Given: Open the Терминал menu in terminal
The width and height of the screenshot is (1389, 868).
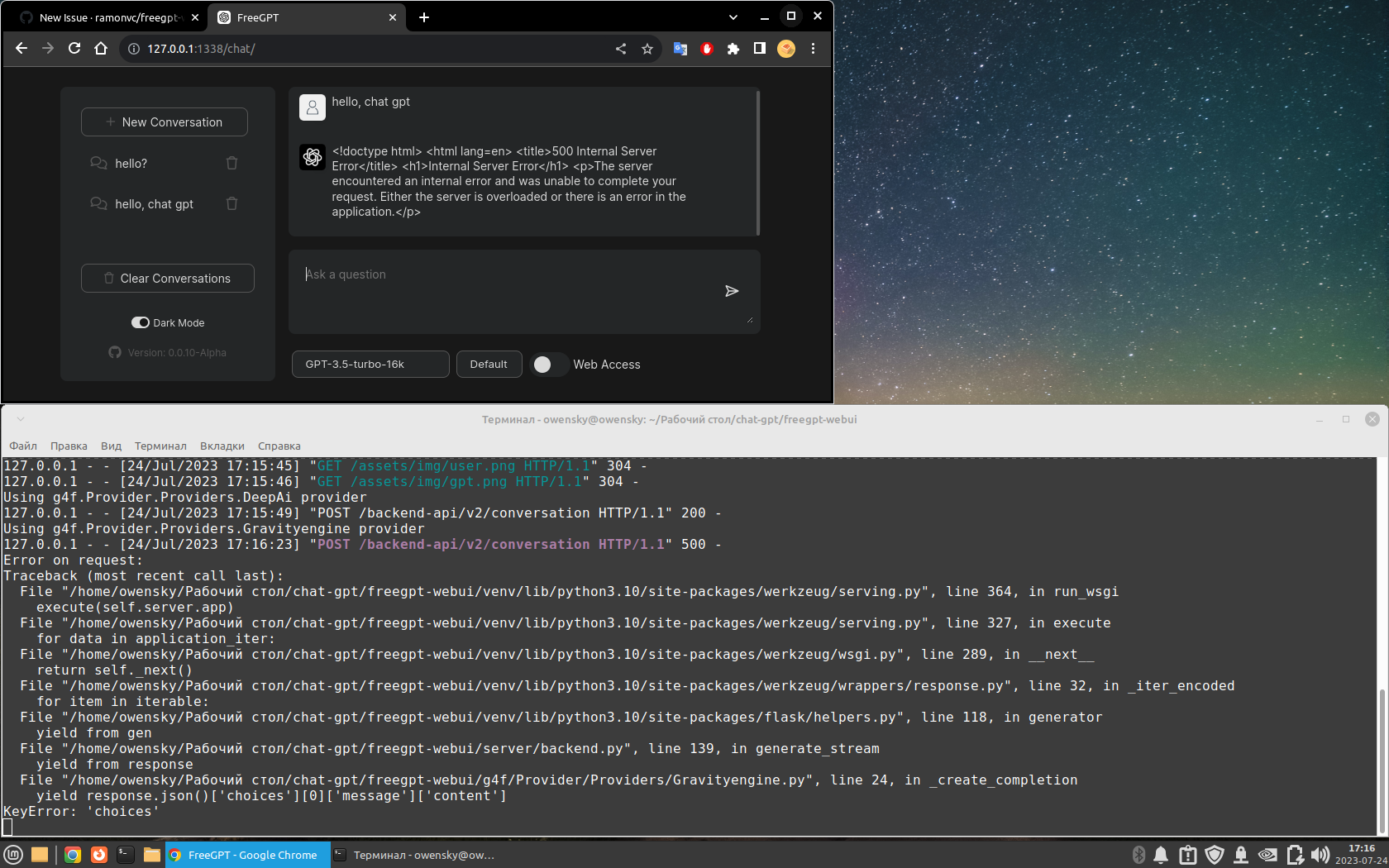Looking at the screenshot, I should 160,446.
